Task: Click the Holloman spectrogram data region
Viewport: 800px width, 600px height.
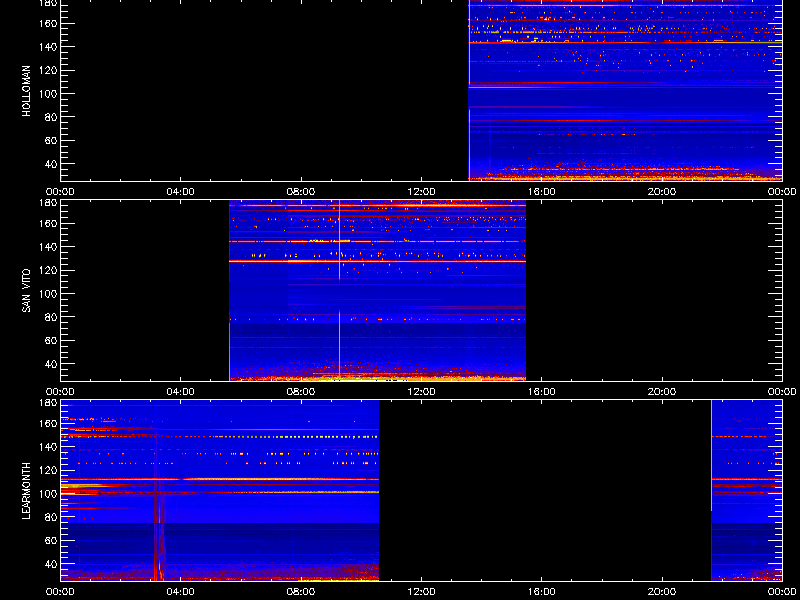Action: pyautogui.click(x=626, y=90)
